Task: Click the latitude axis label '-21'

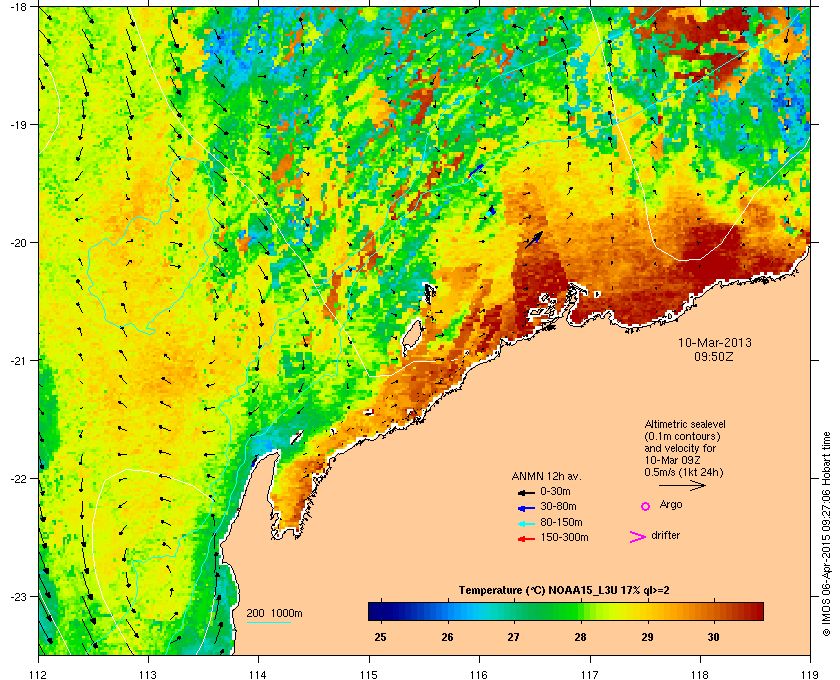Action: [18, 361]
